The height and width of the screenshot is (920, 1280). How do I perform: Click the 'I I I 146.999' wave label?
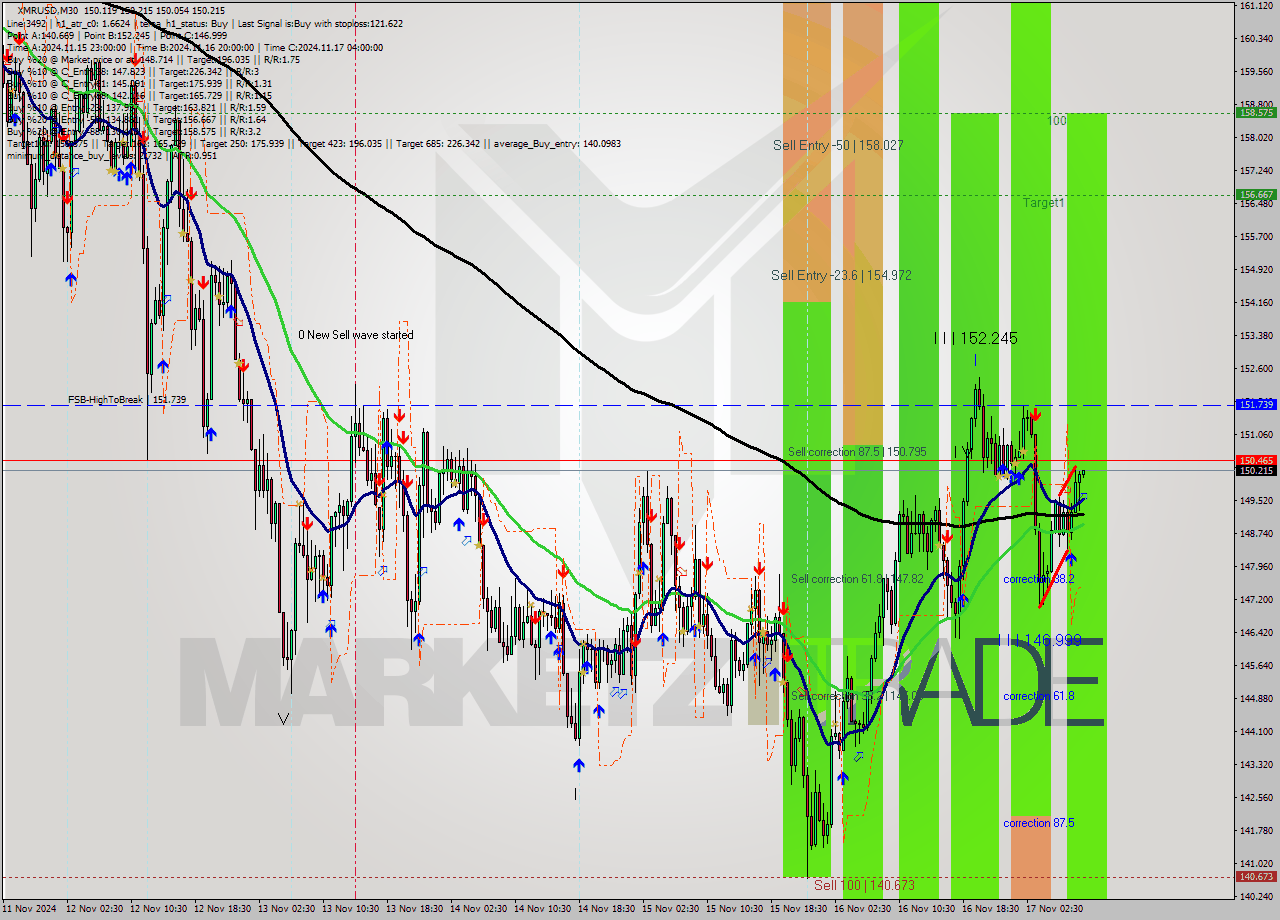pos(1040,640)
